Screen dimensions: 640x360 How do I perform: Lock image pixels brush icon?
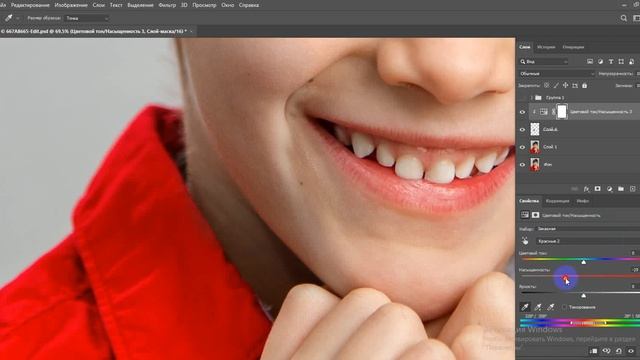(556, 85)
